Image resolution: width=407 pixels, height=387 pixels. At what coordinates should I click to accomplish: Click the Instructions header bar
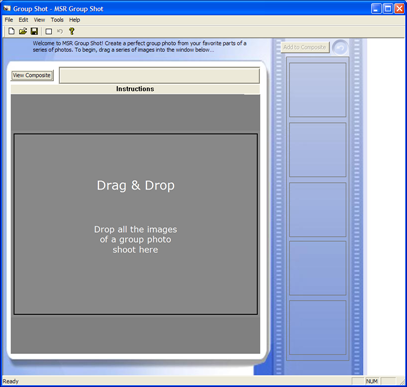tap(135, 89)
